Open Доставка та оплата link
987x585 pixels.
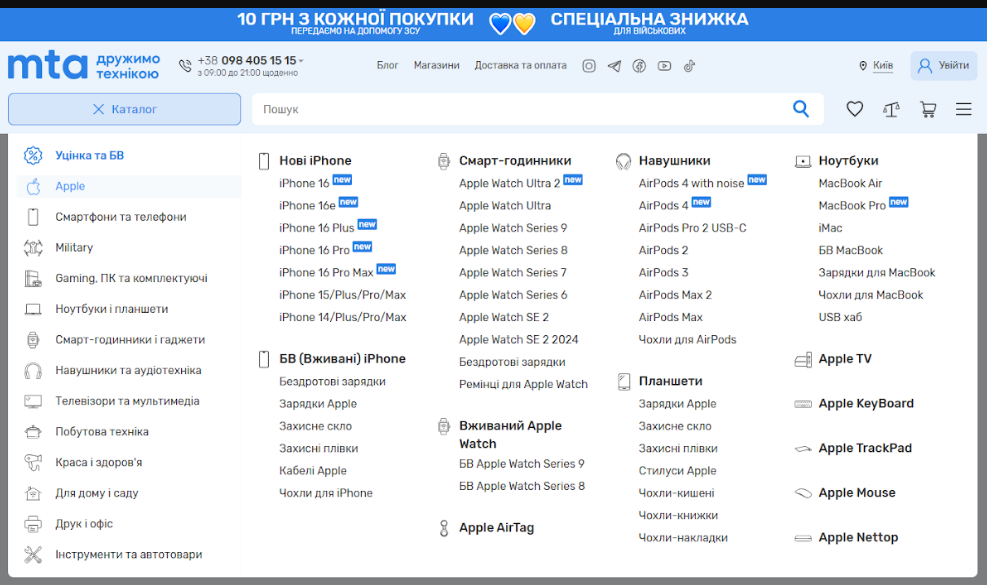click(x=521, y=65)
